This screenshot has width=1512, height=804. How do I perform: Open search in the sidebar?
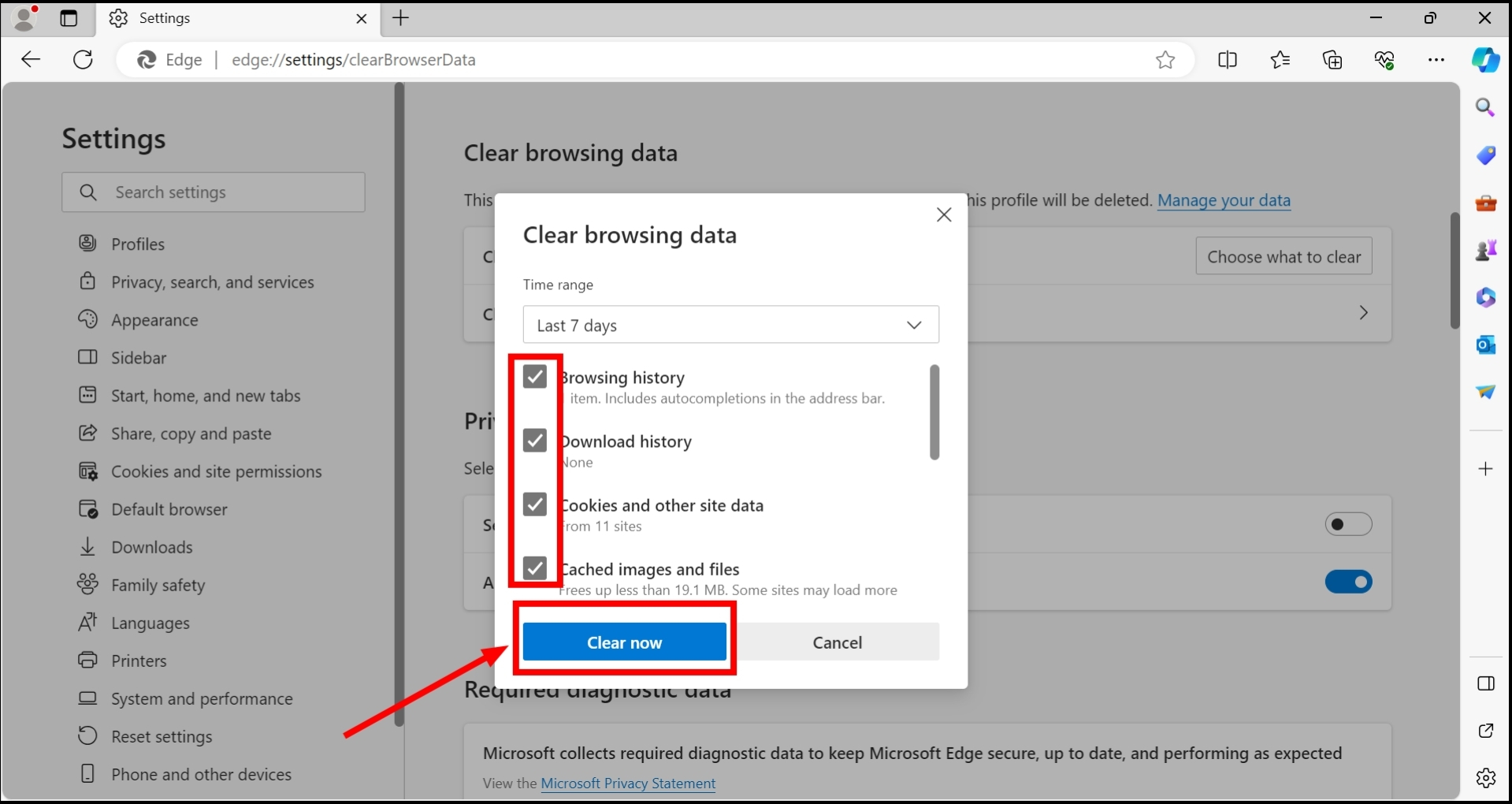pyautogui.click(x=1486, y=107)
